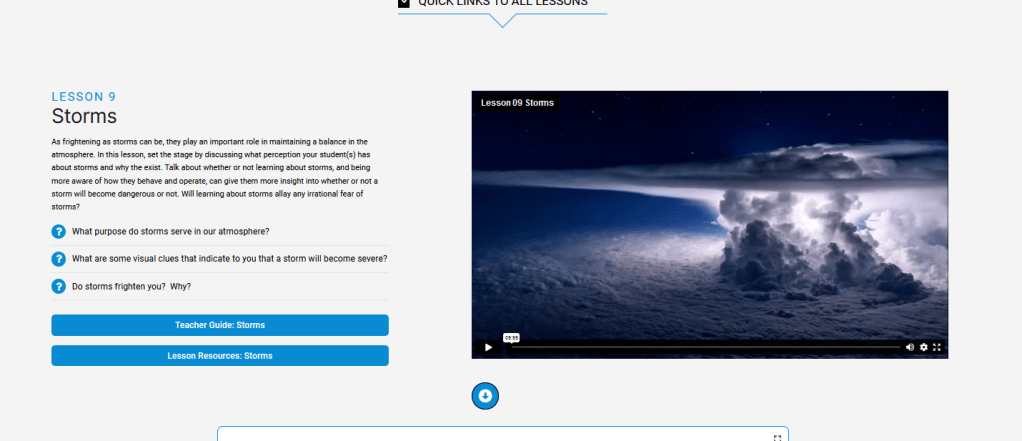This screenshot has height=441, width=1022.
Task: Click the storm cloud video frame
Action: click(710, 220)
